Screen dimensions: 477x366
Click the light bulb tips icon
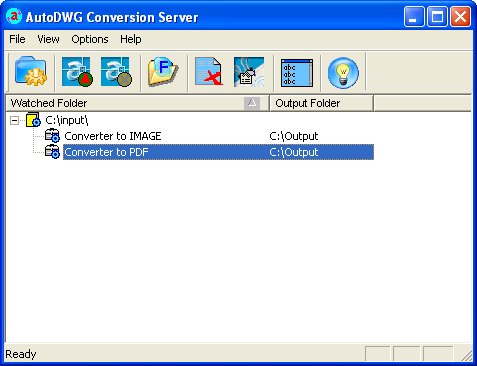pyautogui.click(x=343, y=72)
